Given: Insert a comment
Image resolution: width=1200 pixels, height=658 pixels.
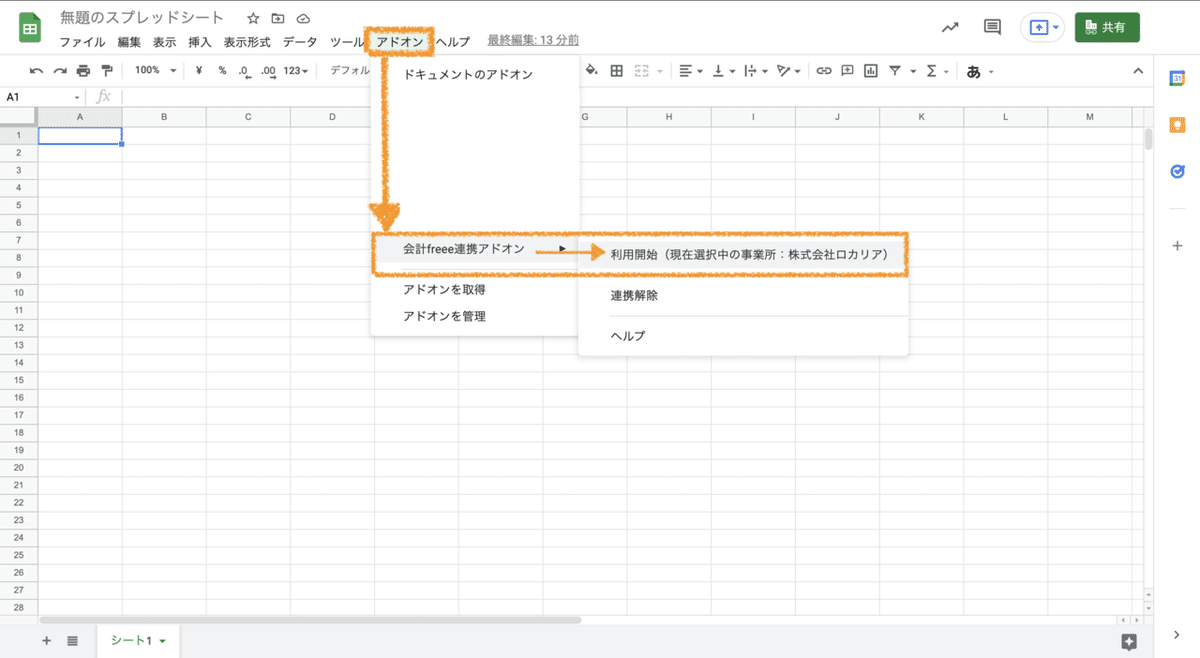Looking at the screenshot, I should pyautogui.click(x=847, y=71).
